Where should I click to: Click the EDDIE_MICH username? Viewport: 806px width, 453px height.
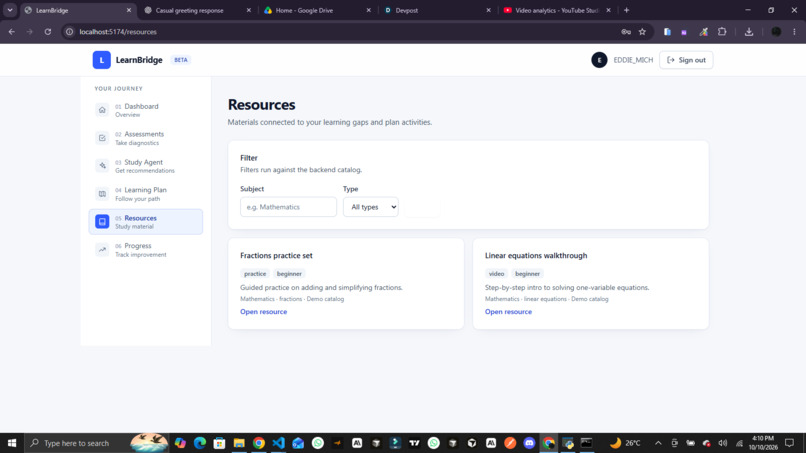pos(633,60)
